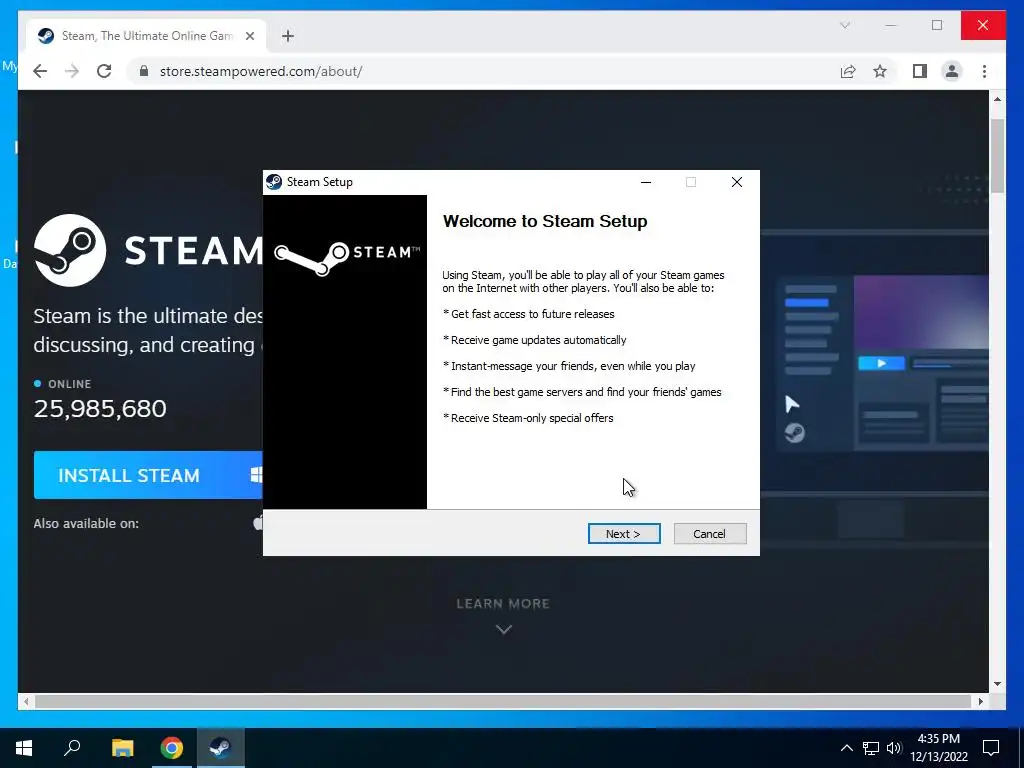1024x768 pixels.
Task: Reload the Steam store page
Action: click(x=104, y=71)
